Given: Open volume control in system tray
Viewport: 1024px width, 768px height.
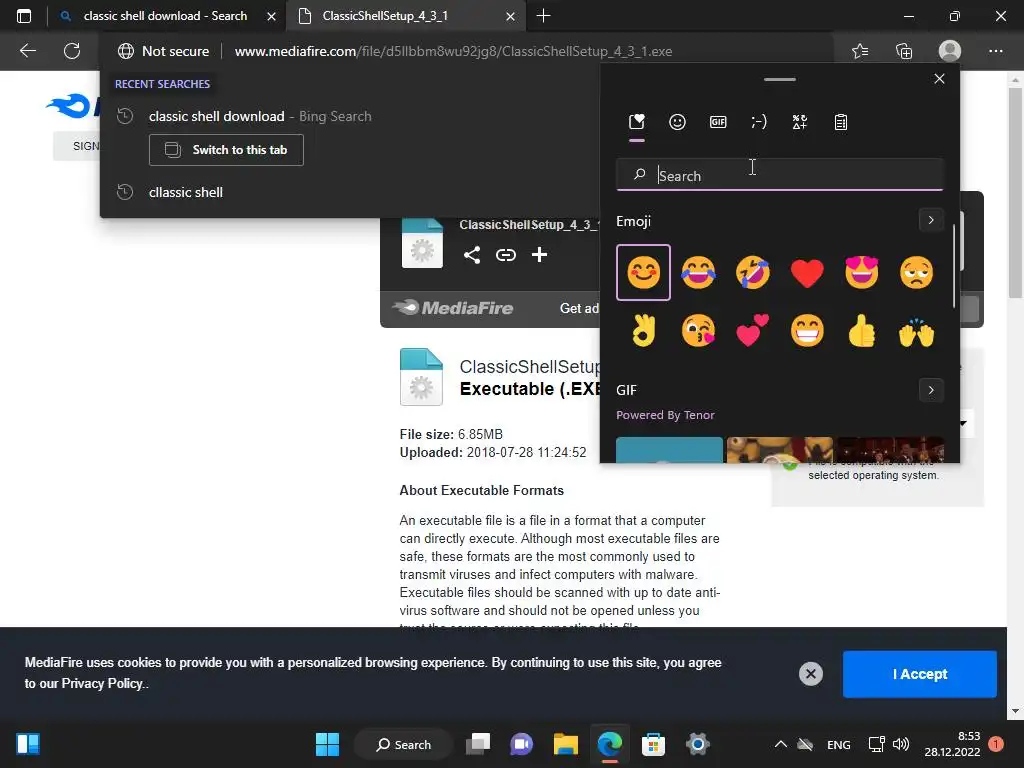Looking at the screenshot, I should tap(901, 744).
